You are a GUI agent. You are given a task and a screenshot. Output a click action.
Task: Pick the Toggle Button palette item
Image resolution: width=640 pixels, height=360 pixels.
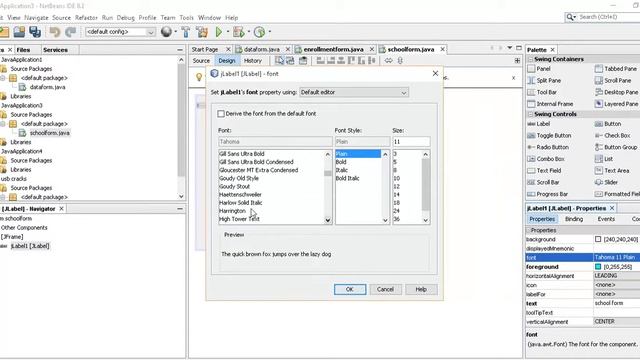point(549,136)
